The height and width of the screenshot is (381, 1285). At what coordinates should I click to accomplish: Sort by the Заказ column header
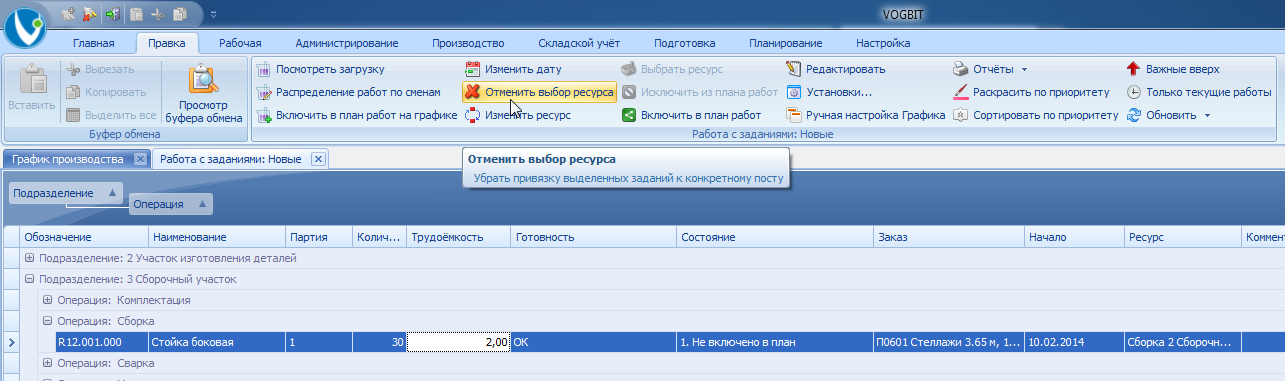(x=948, y=237)
